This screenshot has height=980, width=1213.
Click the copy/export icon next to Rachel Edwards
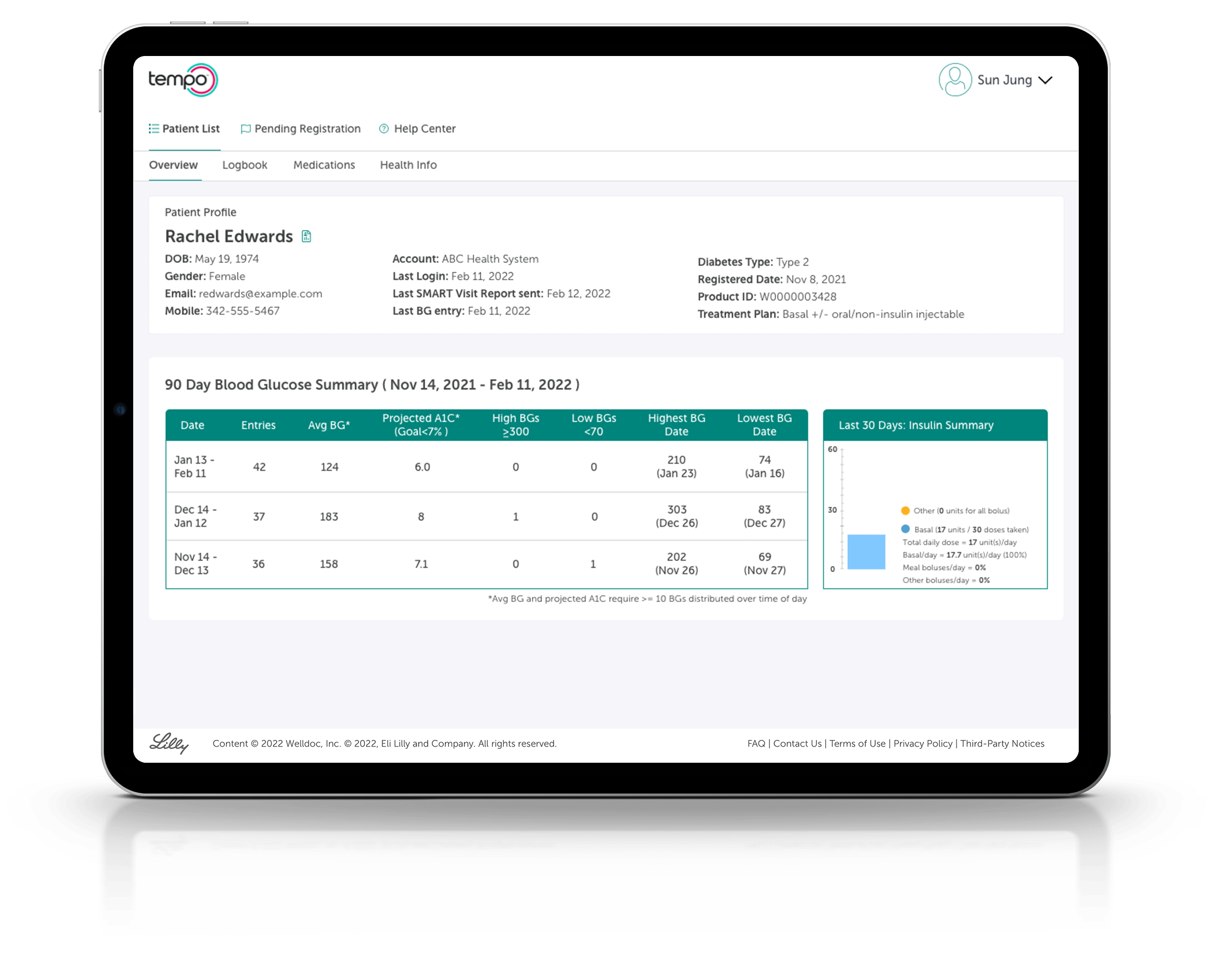tap(306, 237)
